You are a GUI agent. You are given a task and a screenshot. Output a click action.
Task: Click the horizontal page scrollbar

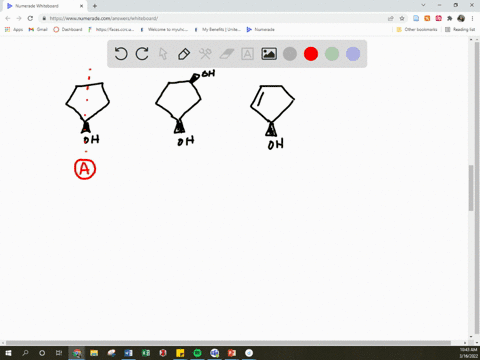228,343
